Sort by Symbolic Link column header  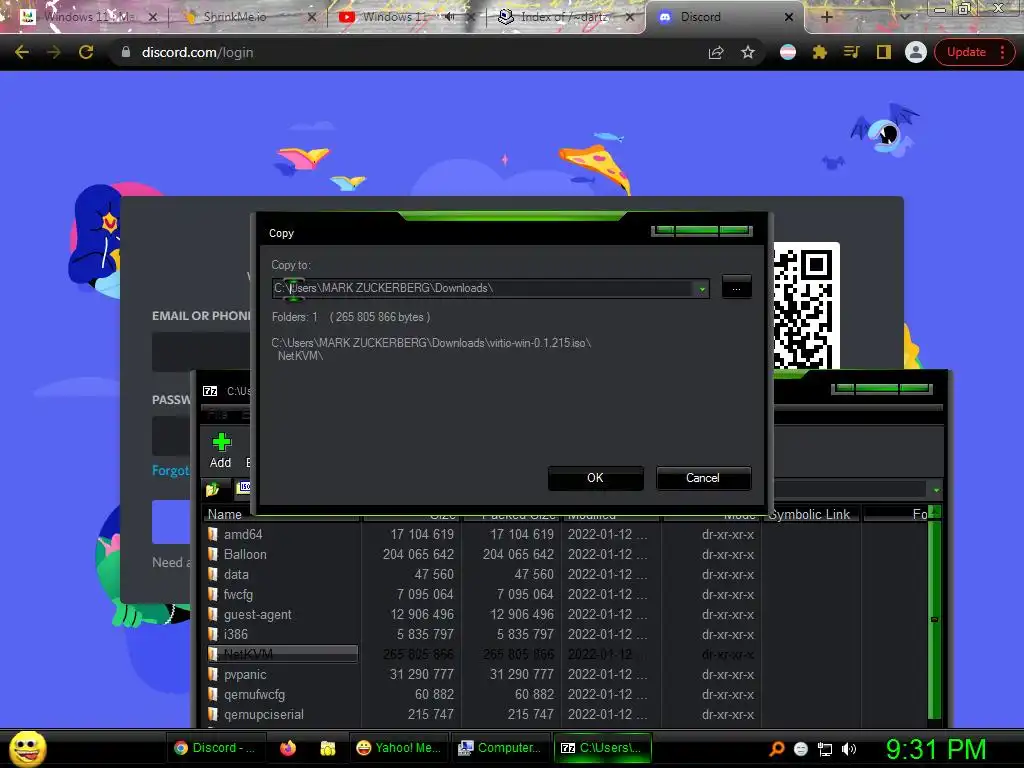pos(810,515)
